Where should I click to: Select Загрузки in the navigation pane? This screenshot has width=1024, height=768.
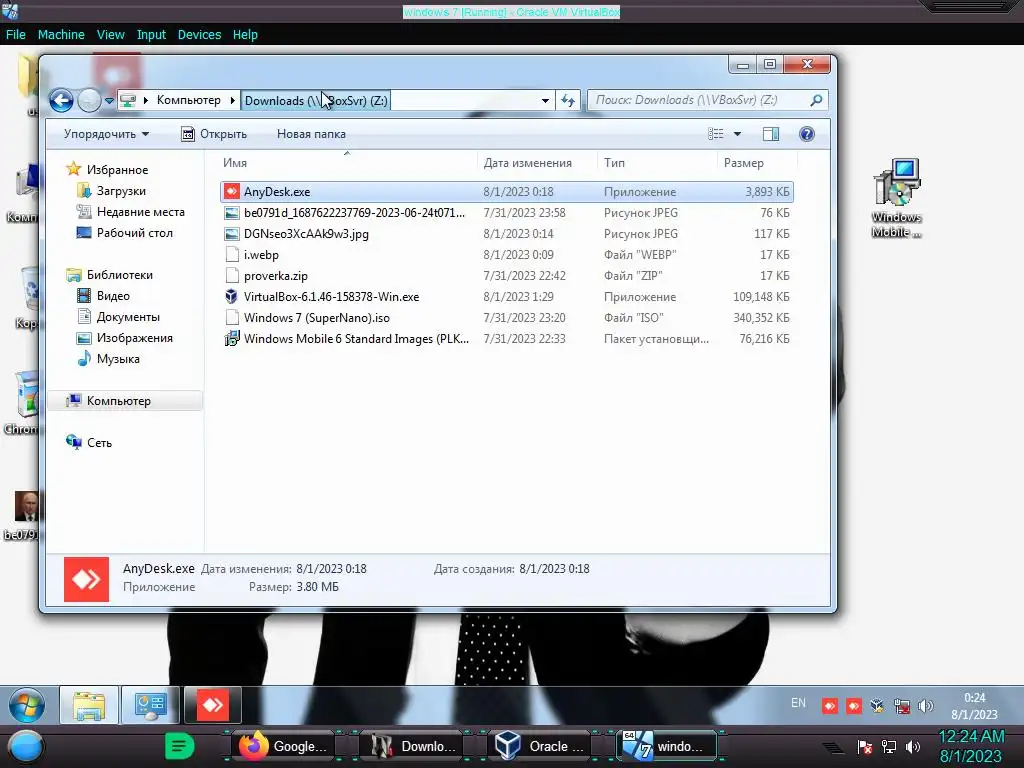coord(121,191)
